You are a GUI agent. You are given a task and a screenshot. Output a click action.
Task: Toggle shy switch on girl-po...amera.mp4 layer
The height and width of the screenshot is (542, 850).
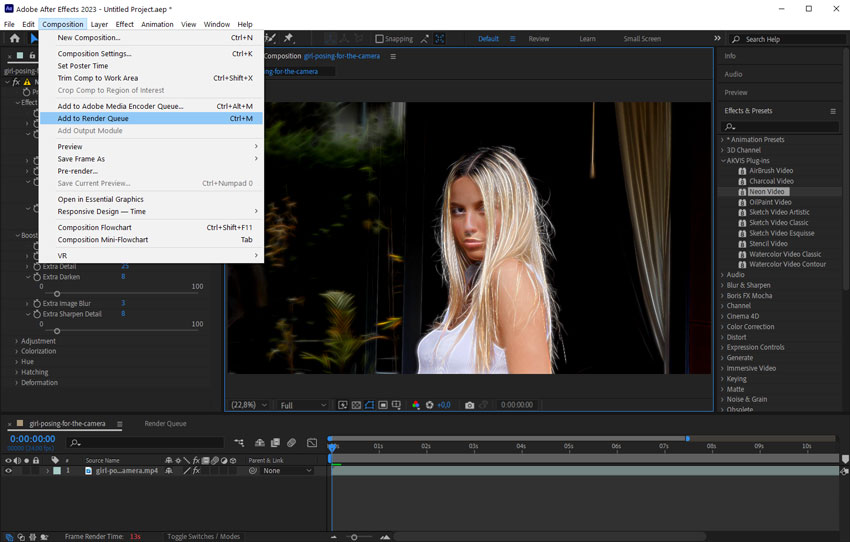pos(169,471)
